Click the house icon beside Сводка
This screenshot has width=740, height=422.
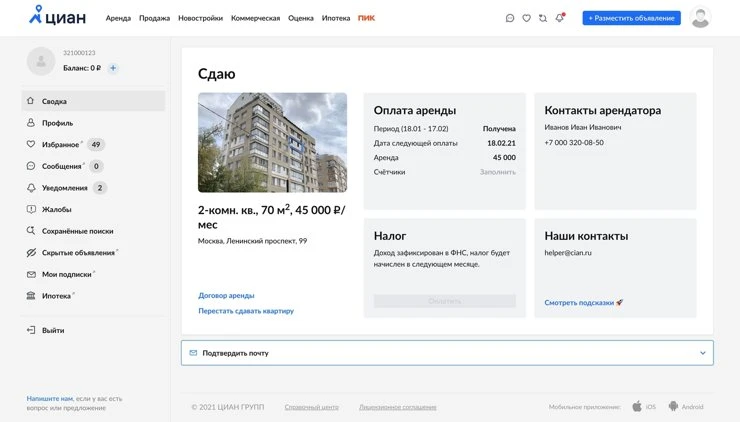point(31,101)
